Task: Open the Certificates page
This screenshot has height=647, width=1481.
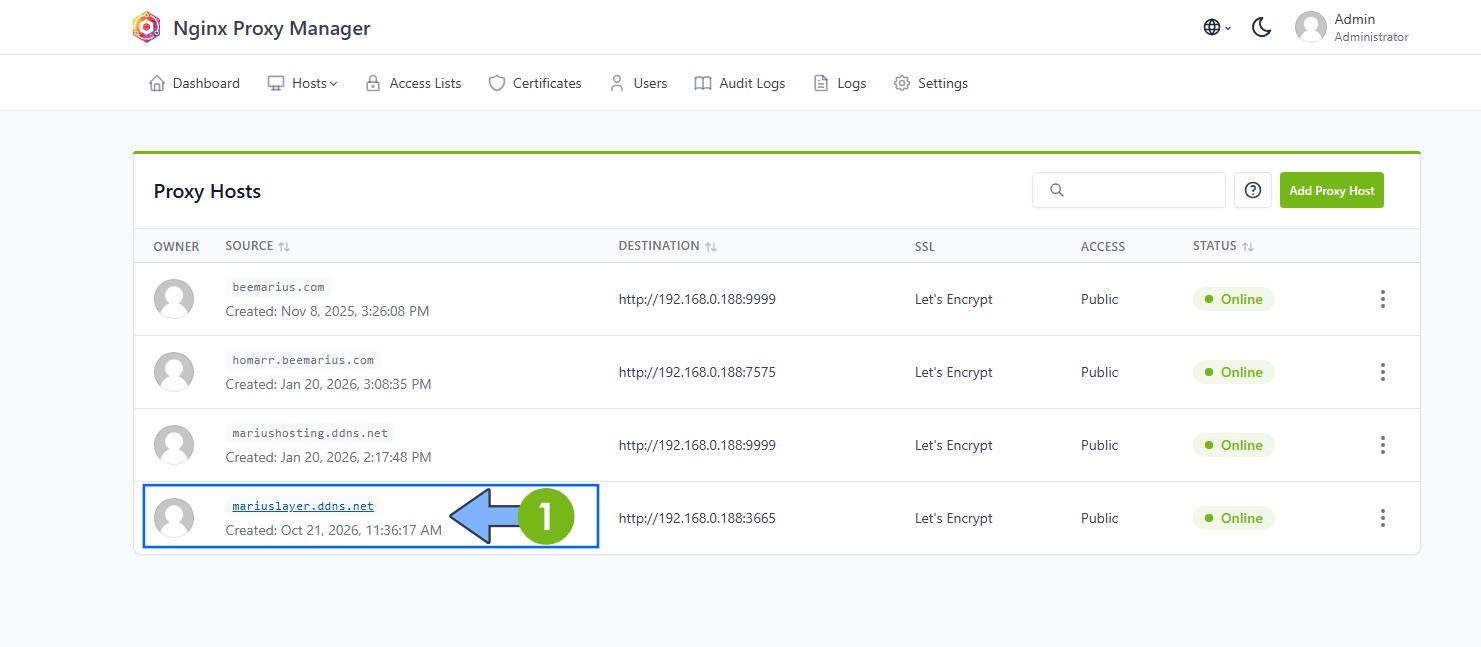Action: [x=535, y=83]
